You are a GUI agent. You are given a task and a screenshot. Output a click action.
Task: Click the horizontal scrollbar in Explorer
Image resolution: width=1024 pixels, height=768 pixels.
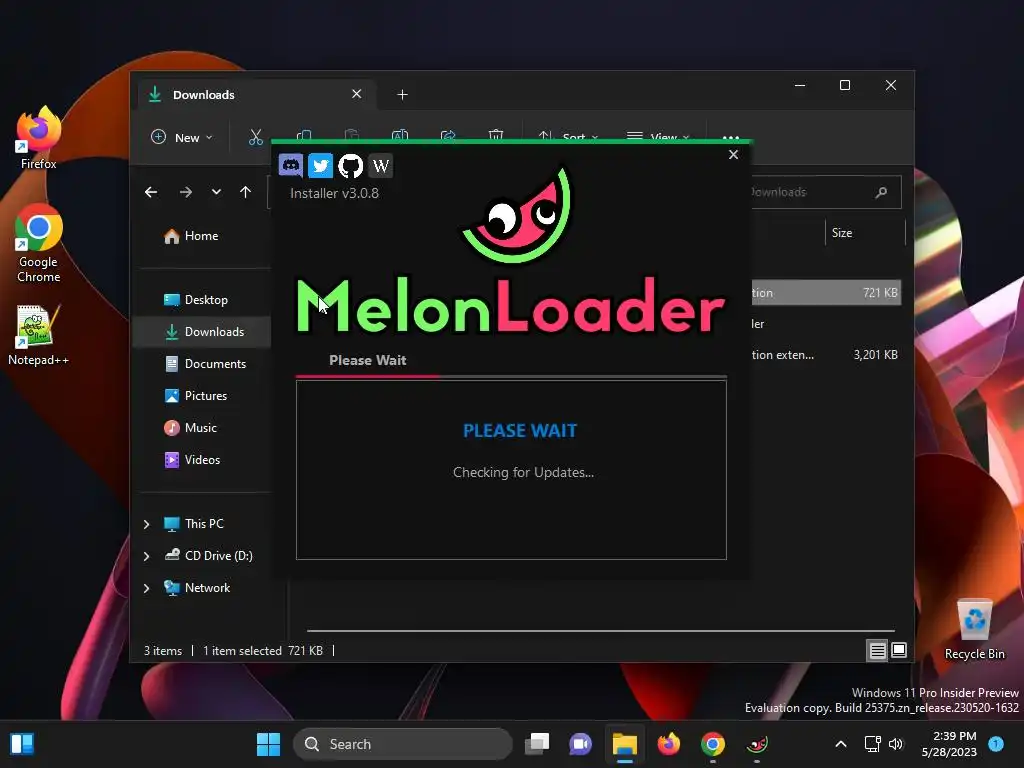[601, 631]
